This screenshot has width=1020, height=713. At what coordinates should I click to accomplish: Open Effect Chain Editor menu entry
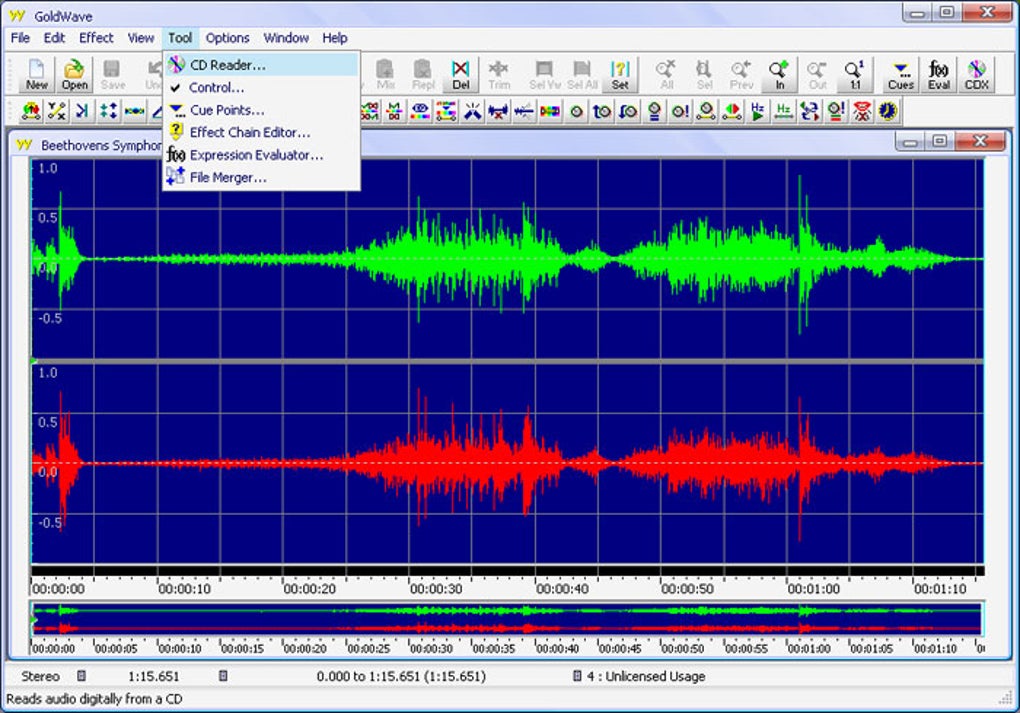pos(250,132)
